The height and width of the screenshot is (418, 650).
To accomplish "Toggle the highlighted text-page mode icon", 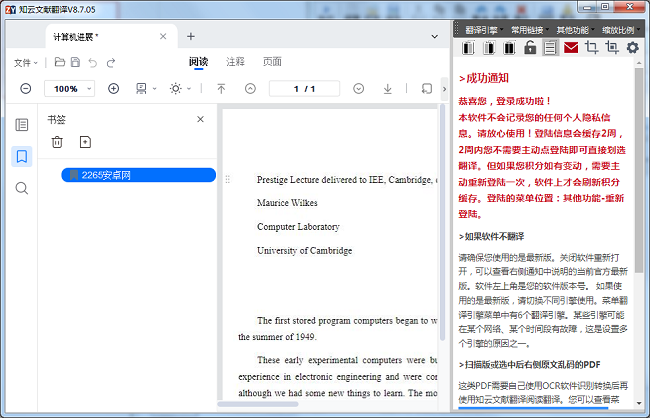I will (550, 47).
